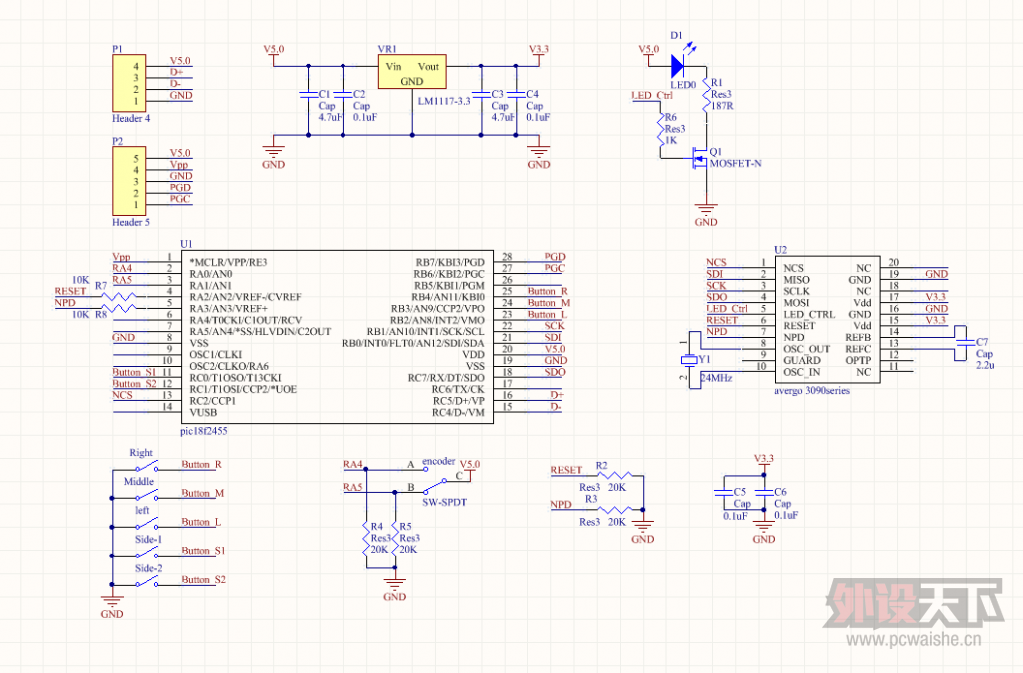The height and width of the screenshot is (673, 1023).
Task: Click the RA5 net label at encoder B
Action: (x=353, y=487)
